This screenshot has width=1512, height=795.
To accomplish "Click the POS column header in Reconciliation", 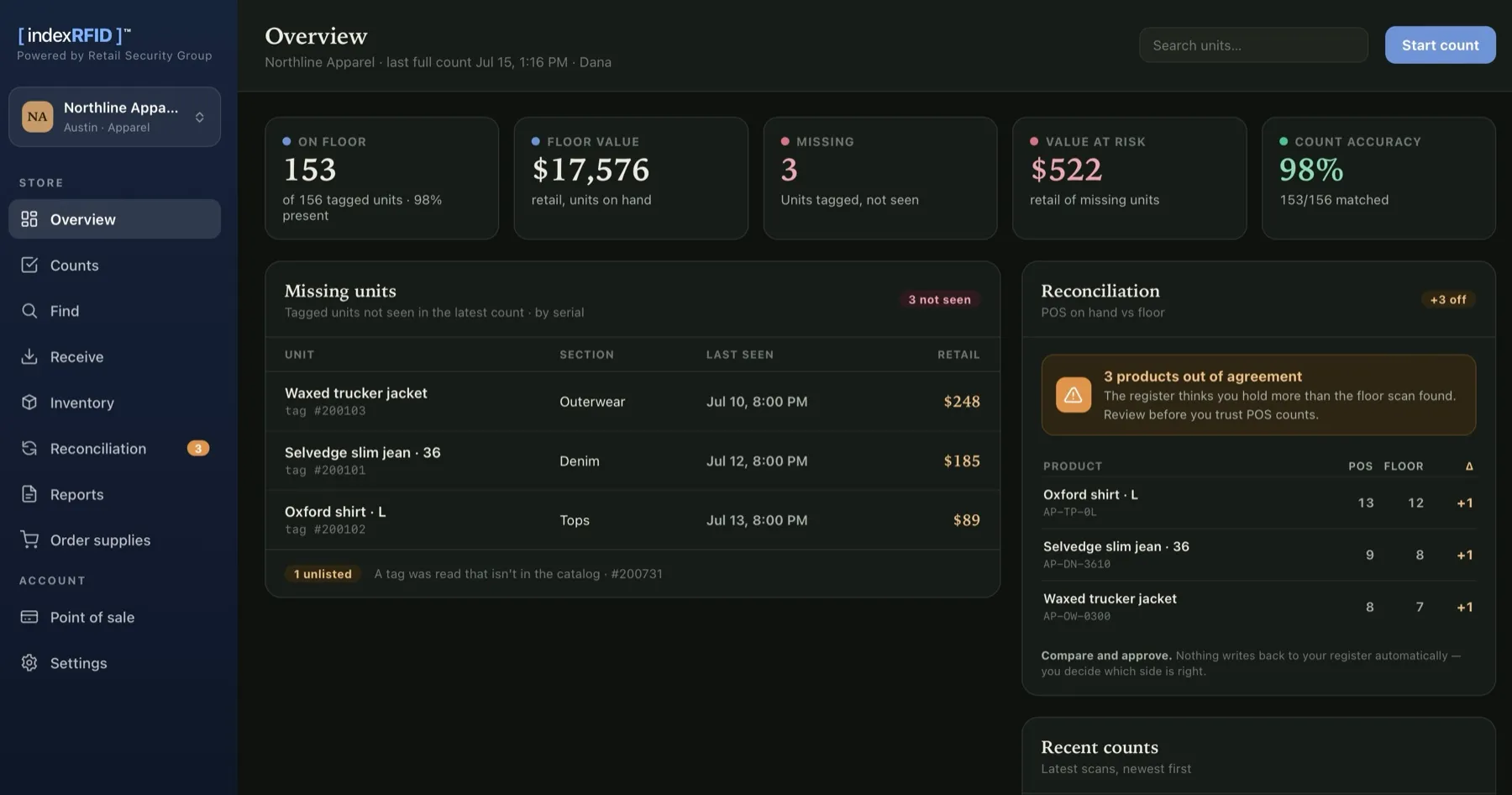I will [1361, 466].
